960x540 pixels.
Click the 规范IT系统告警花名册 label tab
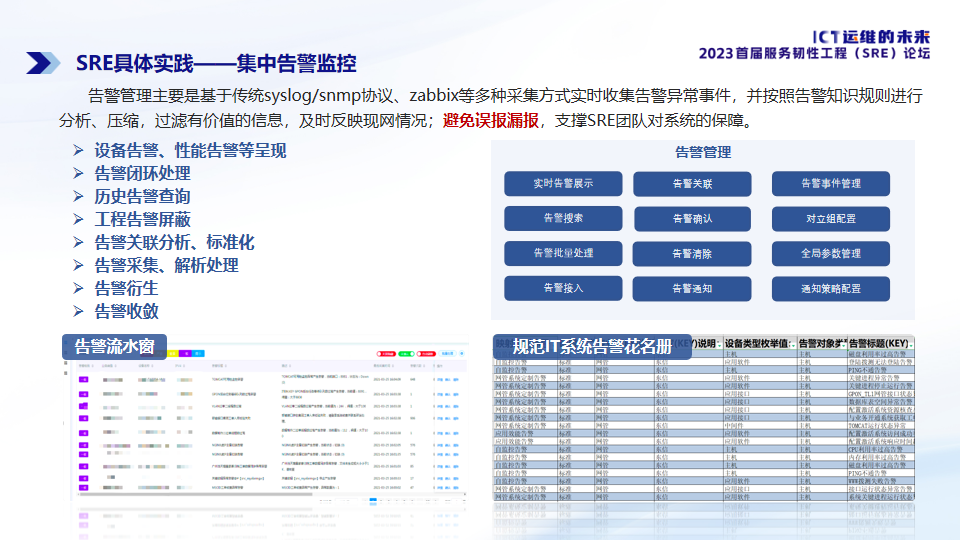click(x=592, y=347)
